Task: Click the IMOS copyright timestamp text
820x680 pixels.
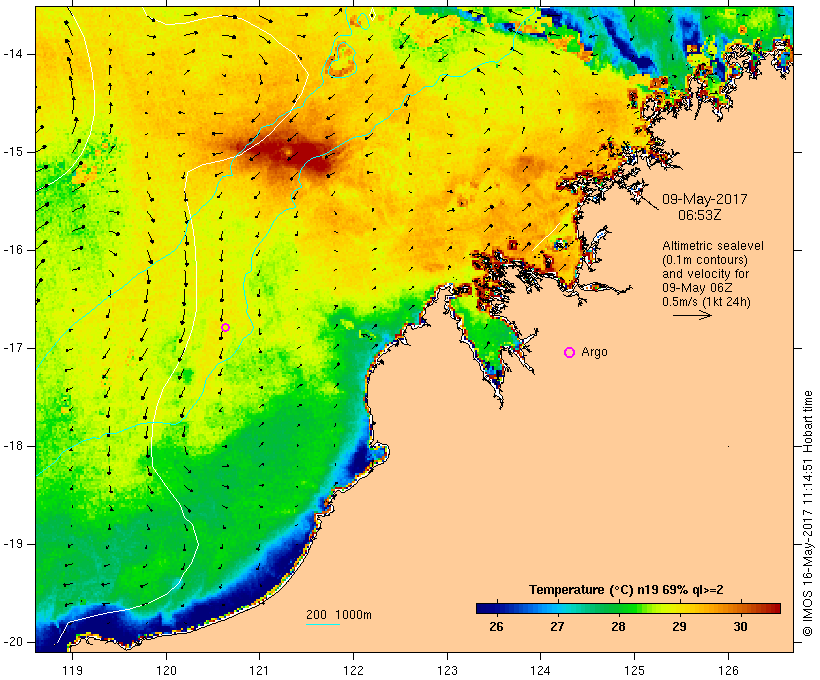Action: coord(808,513)
